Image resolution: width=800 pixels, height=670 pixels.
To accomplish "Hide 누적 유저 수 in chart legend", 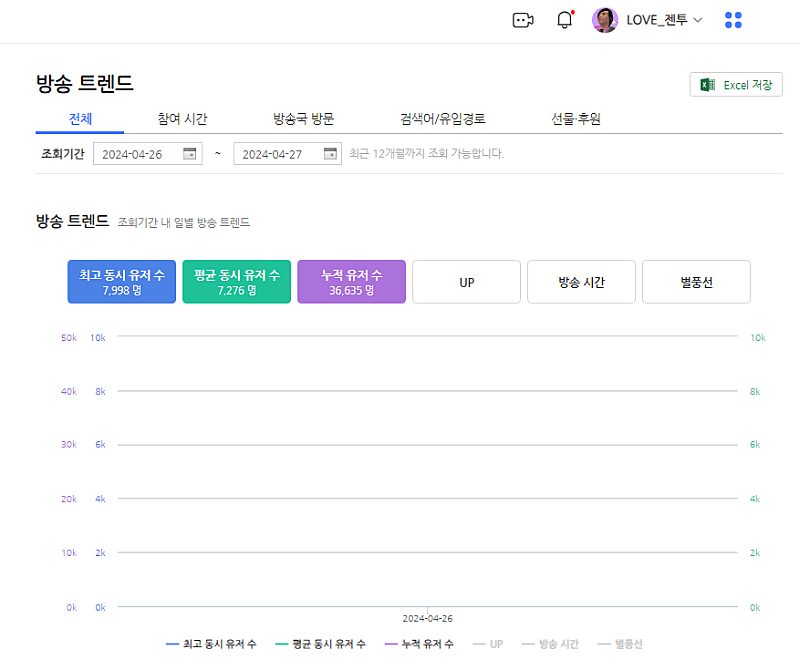I will (x=419, y=644).
